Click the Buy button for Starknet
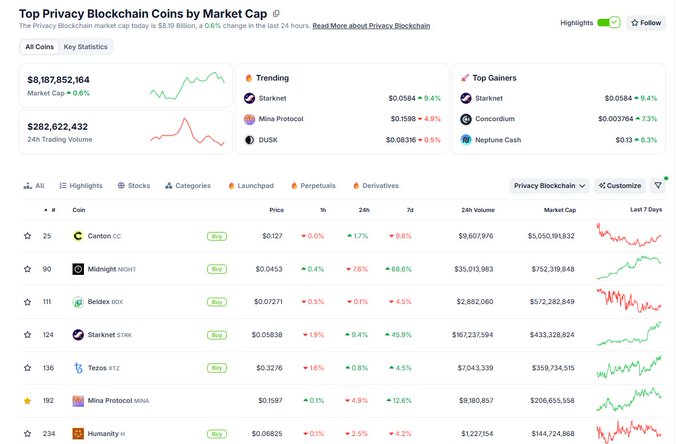 pos(217,335)
